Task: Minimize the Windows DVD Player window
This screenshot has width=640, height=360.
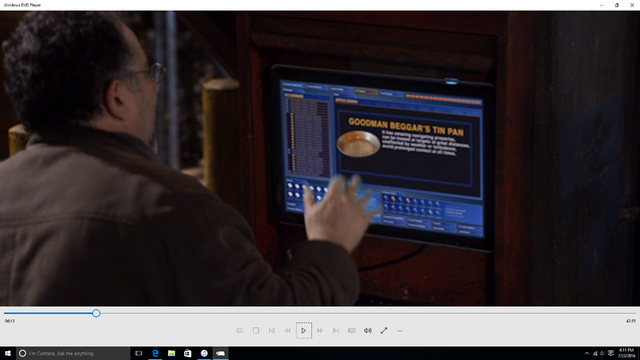Action: click(602, 5)
